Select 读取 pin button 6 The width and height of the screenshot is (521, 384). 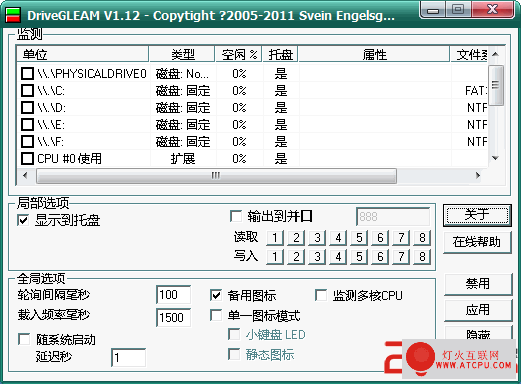380,238
